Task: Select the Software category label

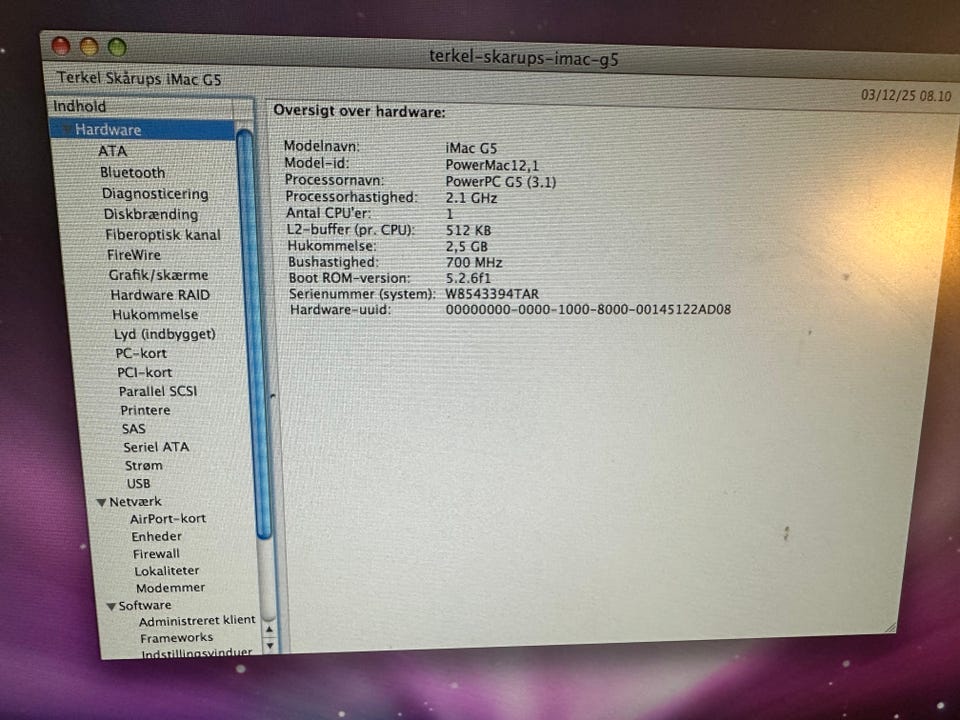Action: click(x=145, y=606)
